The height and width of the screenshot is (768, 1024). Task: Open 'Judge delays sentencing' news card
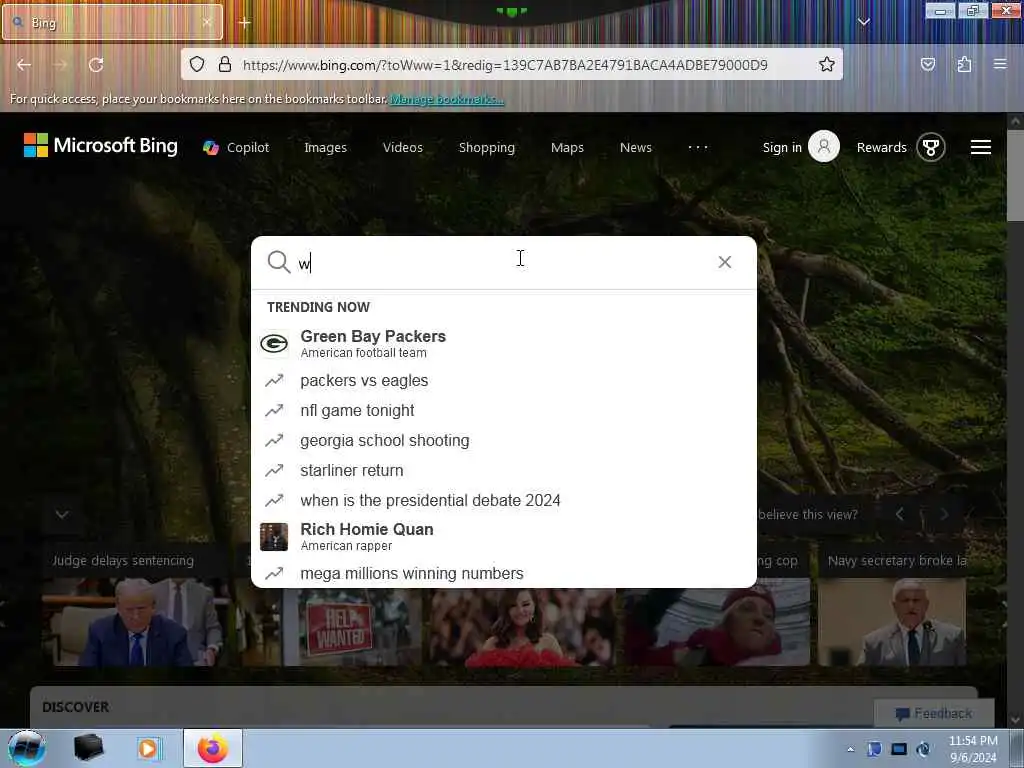tap(135, 608)
